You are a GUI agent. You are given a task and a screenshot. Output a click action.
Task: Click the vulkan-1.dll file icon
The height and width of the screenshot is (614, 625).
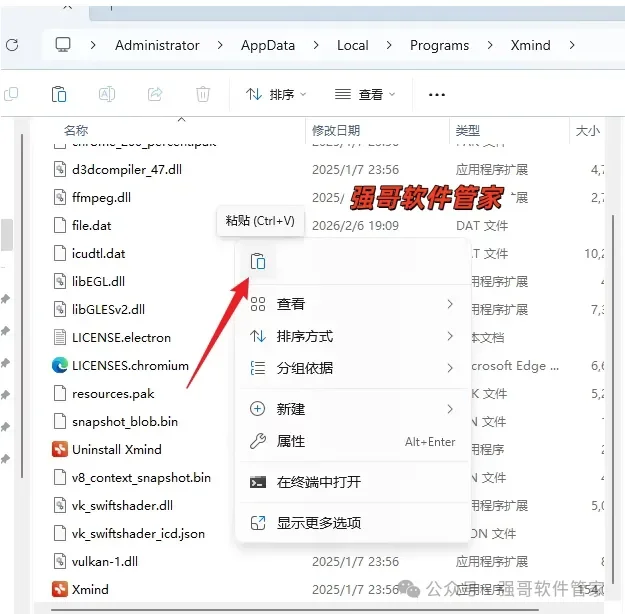[60, 561]
